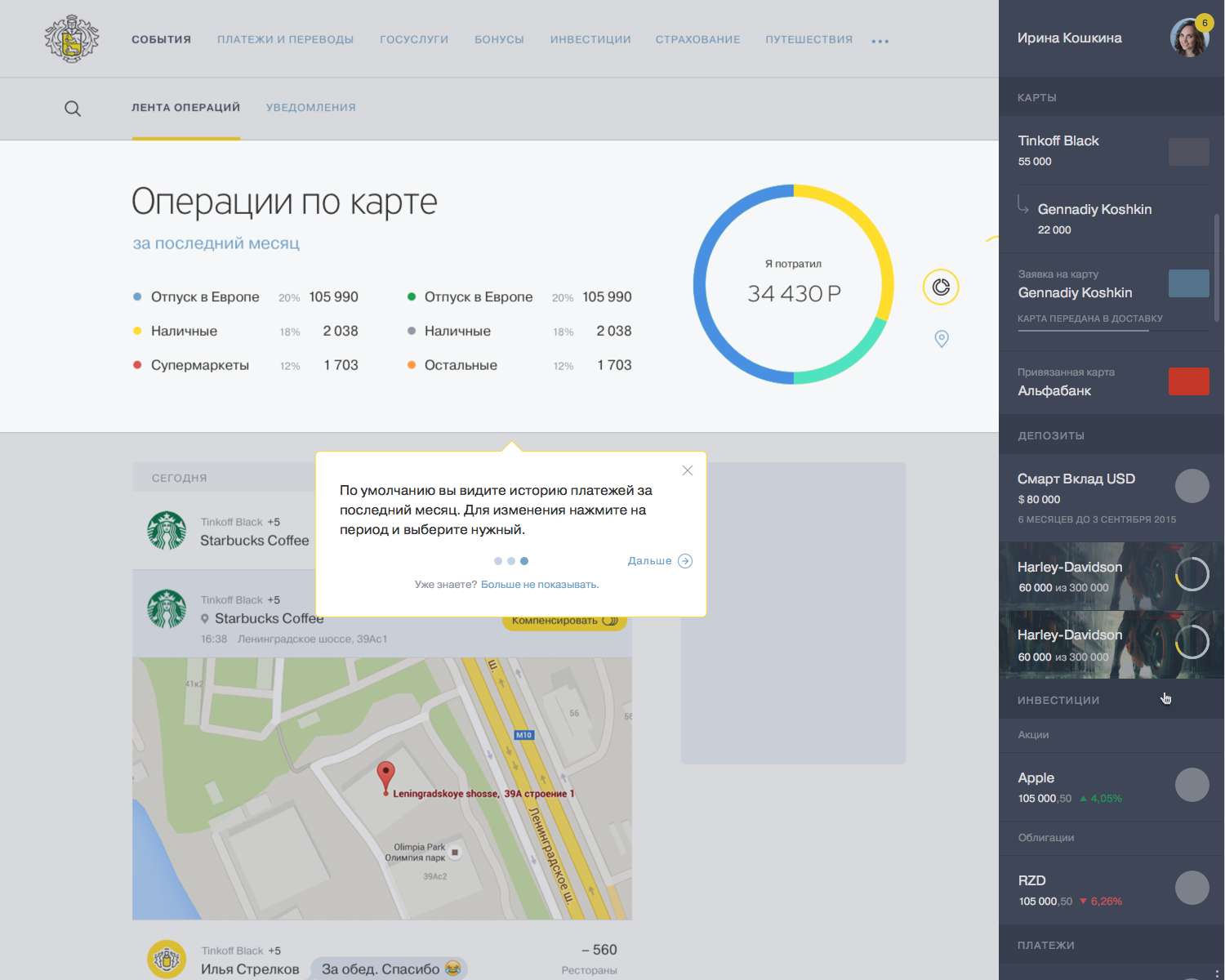Viewport: 1225px width, 980px height.
Task: Click the sidebar vertical scrollbar
Action: click(1217, 268)
